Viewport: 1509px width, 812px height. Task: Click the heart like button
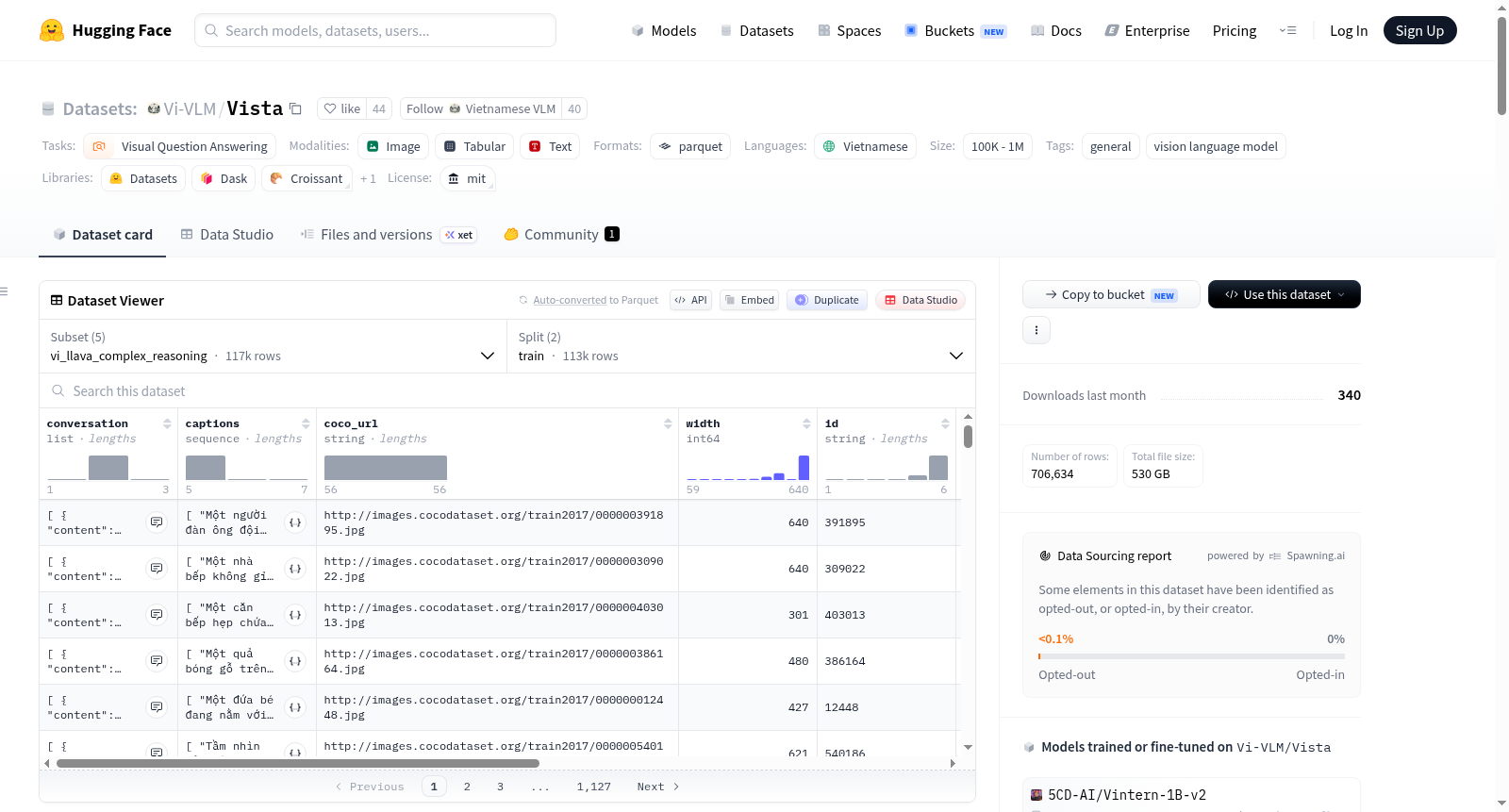[341, 108]
